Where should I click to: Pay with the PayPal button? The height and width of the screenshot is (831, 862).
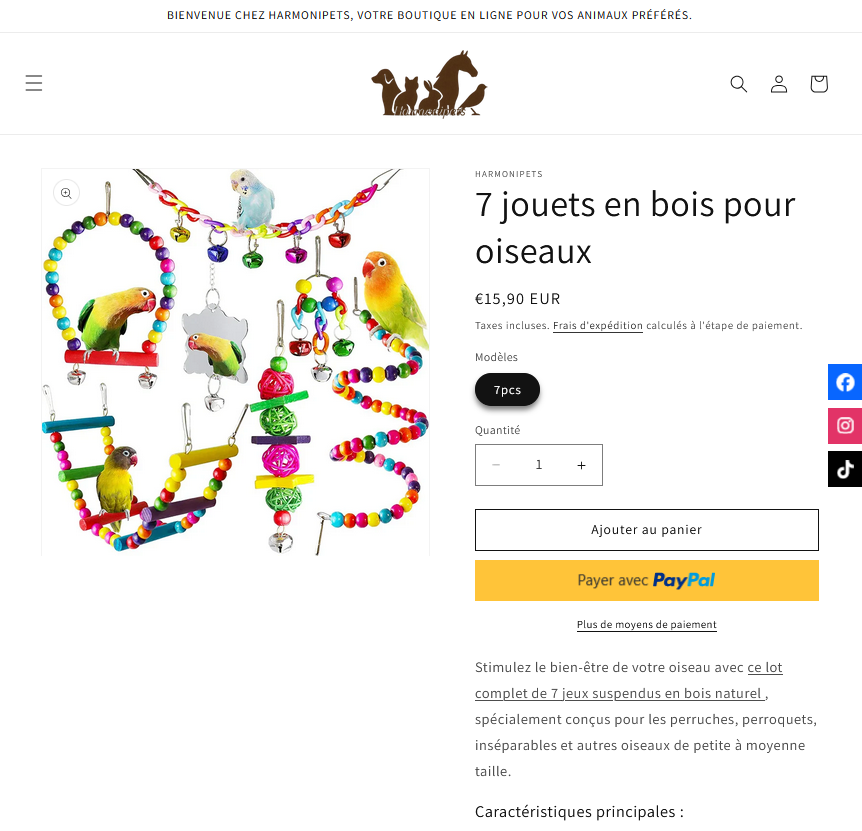click(646, 580)
